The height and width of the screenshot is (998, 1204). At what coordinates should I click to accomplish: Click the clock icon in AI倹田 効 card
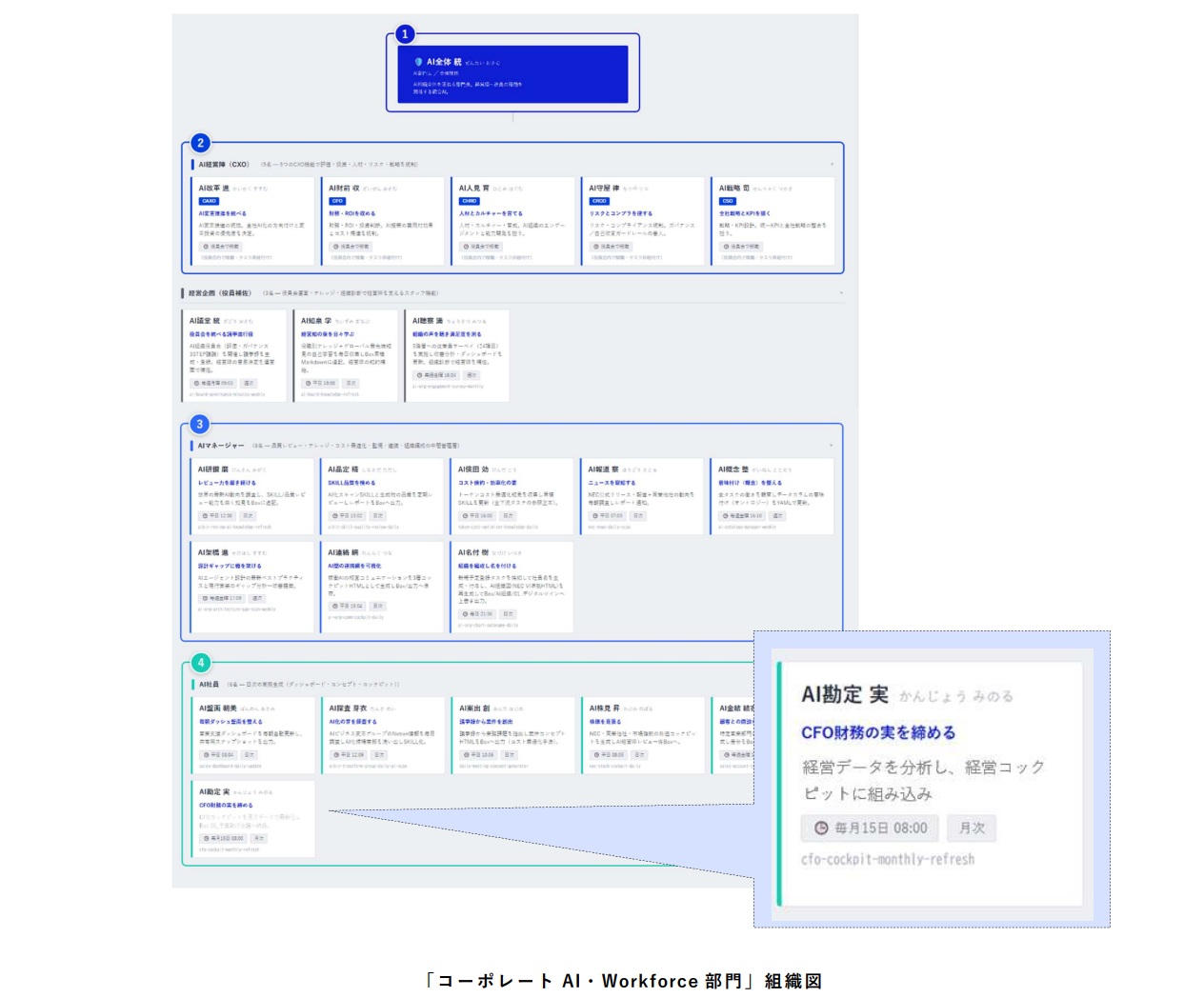point(465,515)
